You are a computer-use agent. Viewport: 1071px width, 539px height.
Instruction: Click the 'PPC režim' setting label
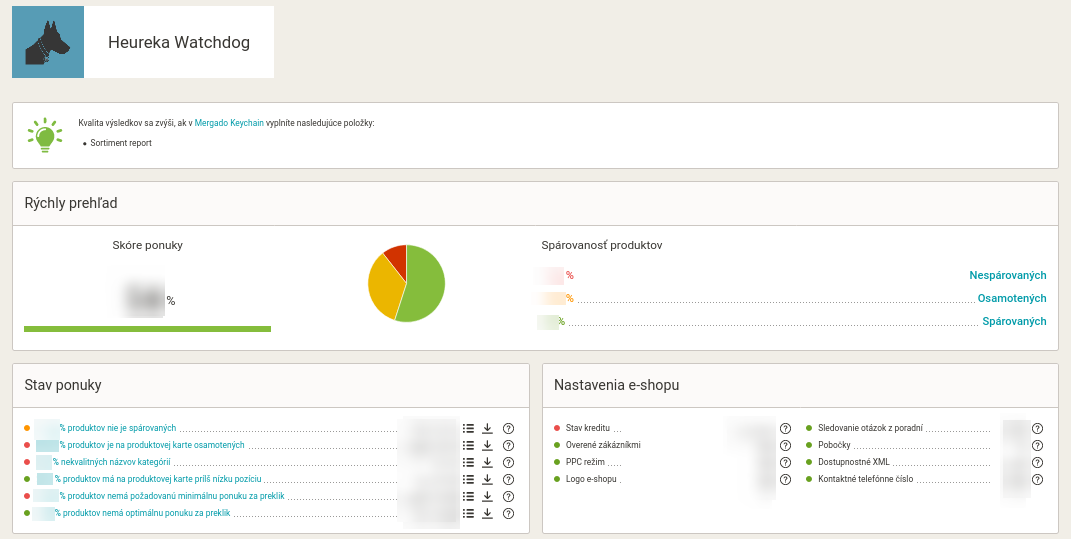585,462
